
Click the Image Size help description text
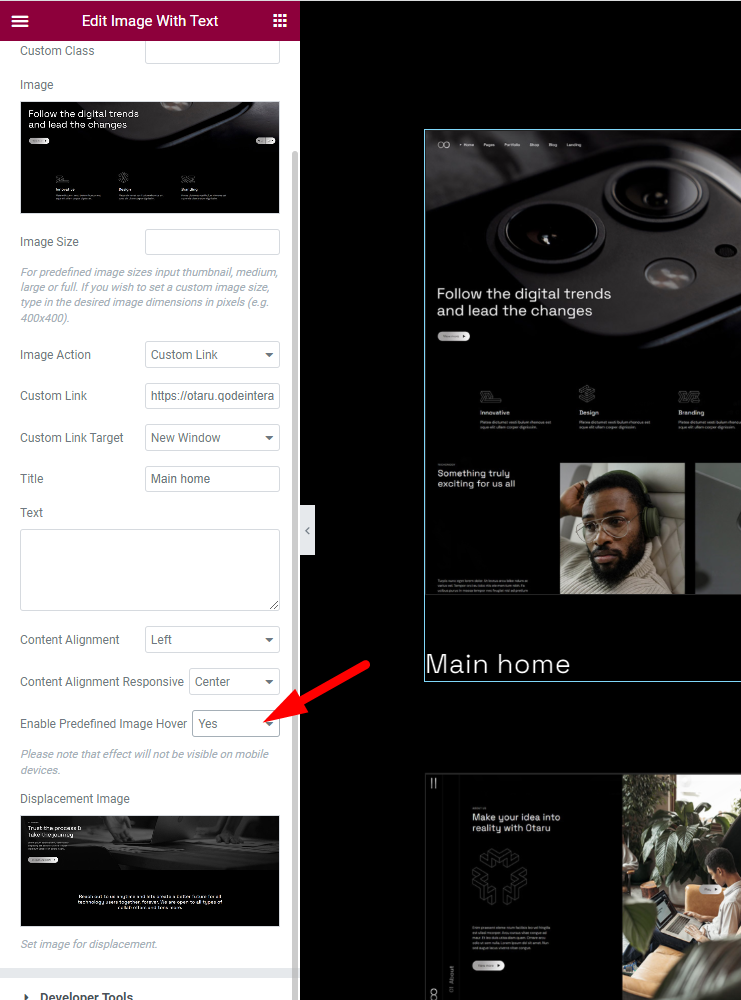149,295
